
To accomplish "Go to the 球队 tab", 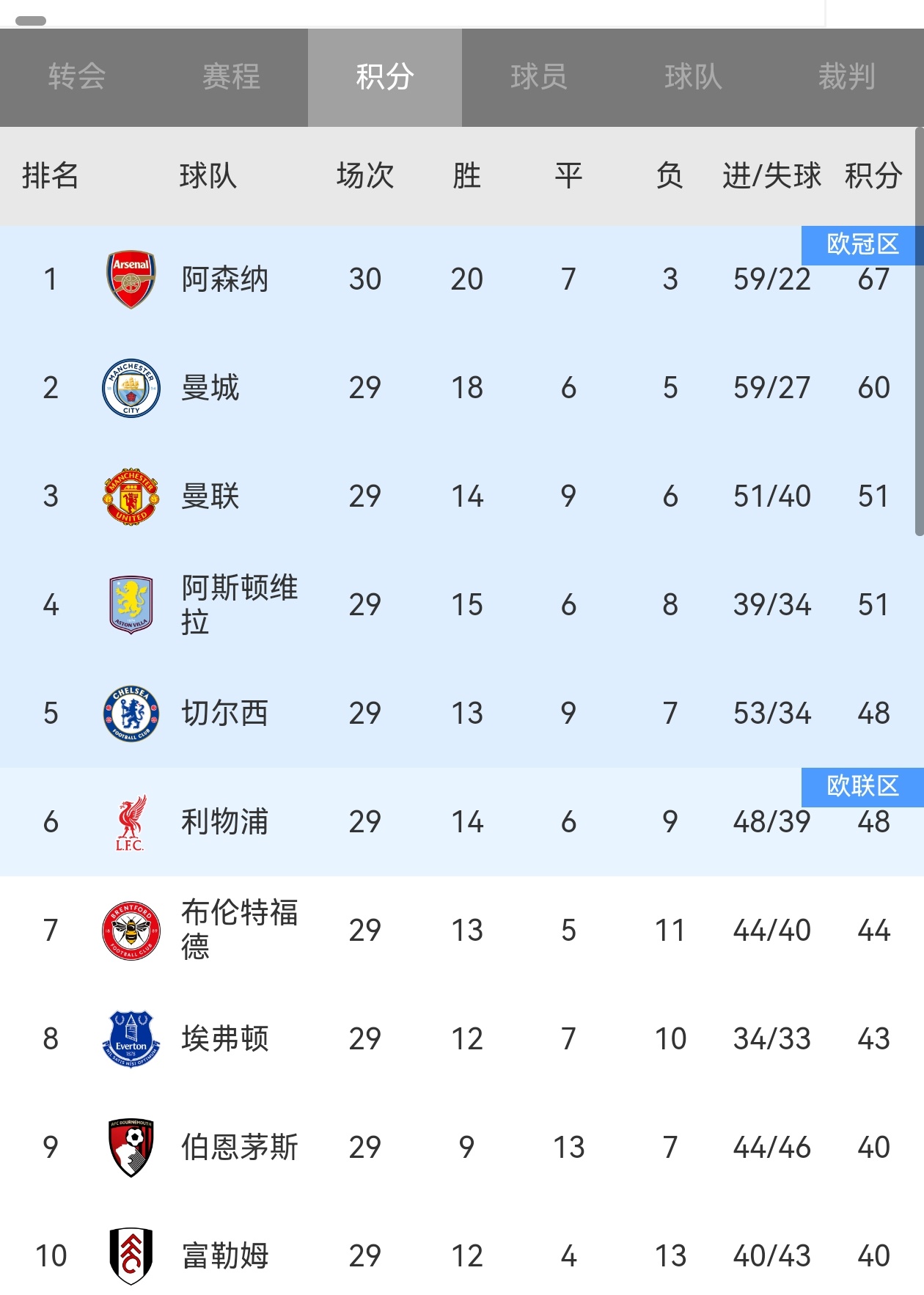I will coord(693,77).
